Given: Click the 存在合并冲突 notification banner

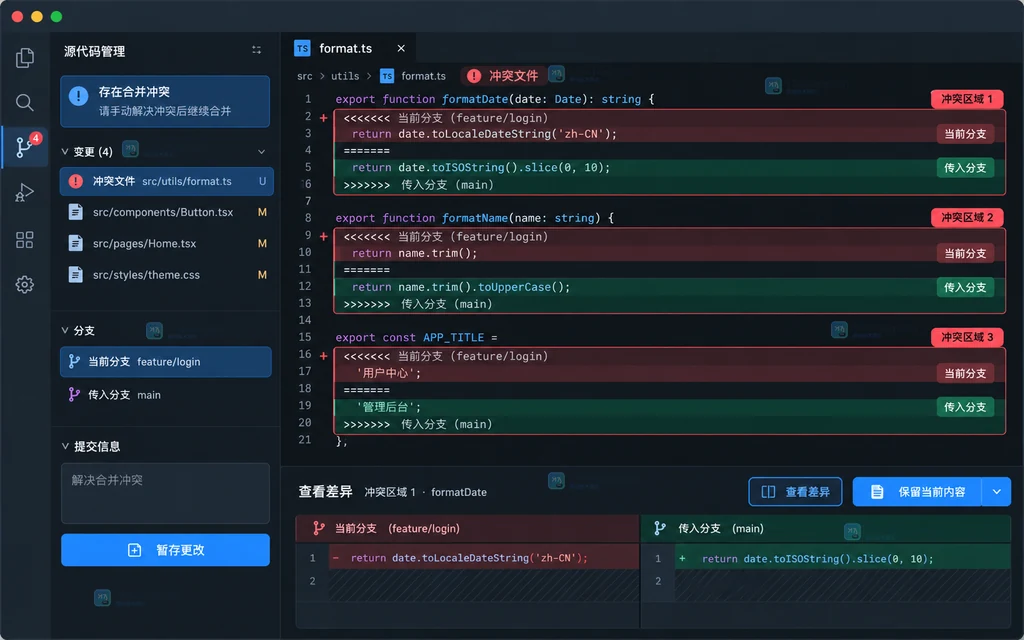Looking at the screenshot, I should (165, 102).
